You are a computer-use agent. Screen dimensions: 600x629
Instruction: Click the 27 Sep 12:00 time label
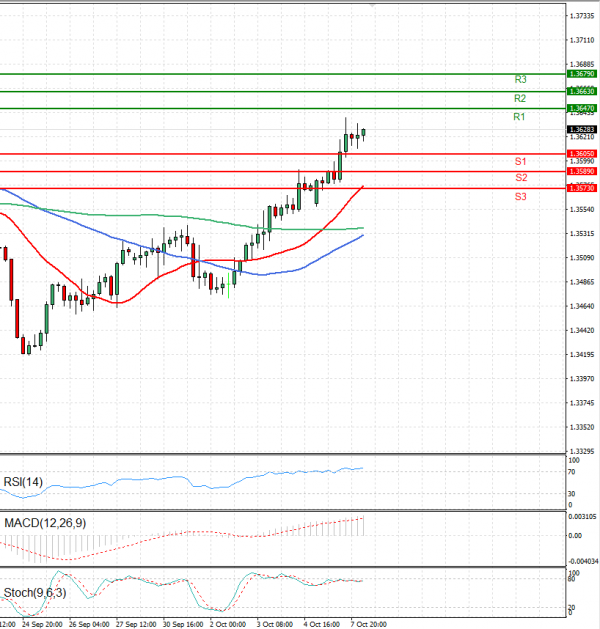click(136, 624)
